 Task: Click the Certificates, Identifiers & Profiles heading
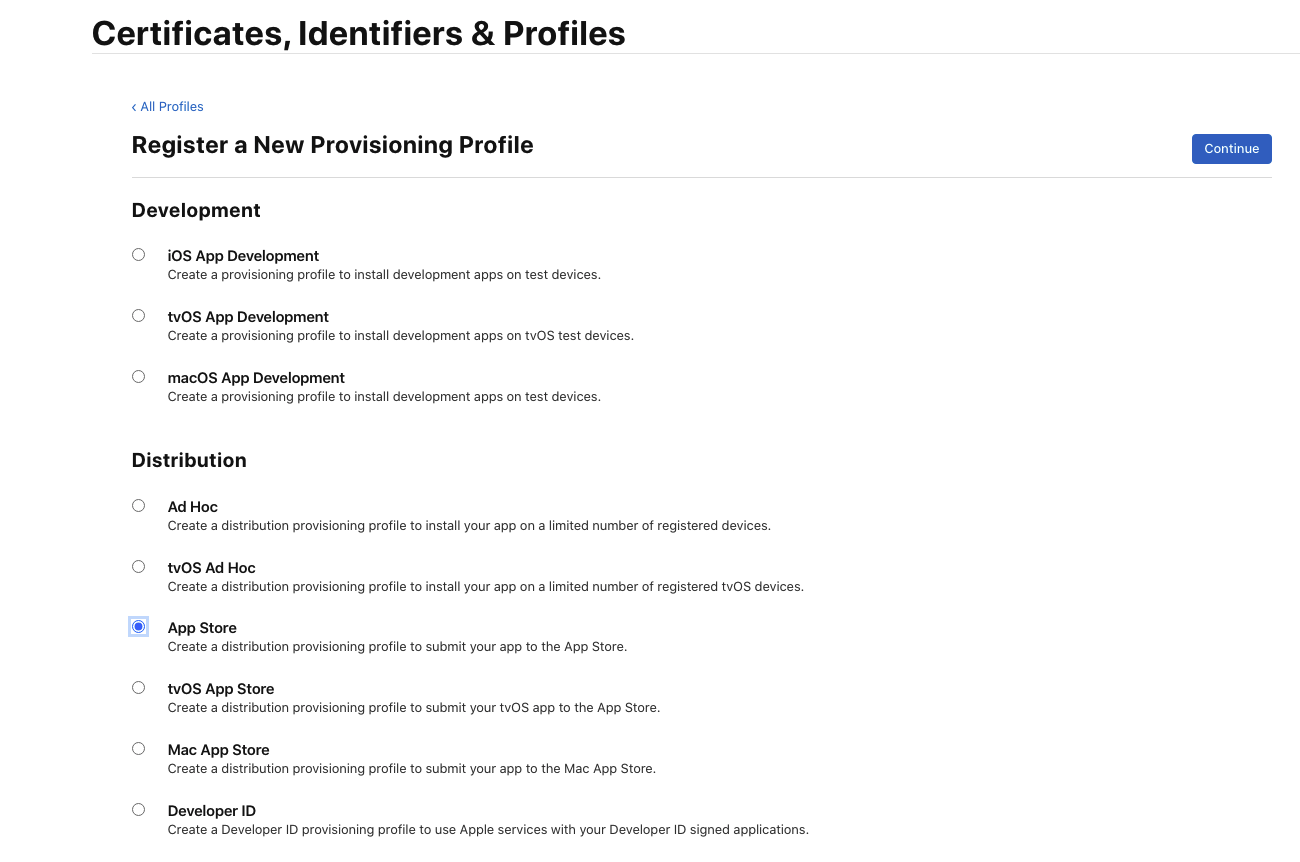(x=358, y=33)
